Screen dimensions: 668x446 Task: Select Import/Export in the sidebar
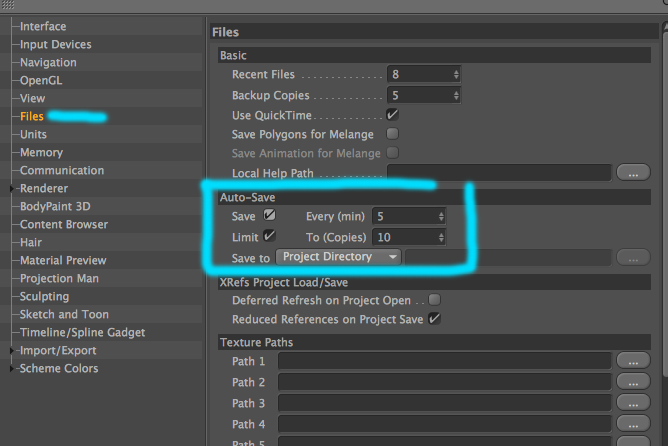[58, 350]
